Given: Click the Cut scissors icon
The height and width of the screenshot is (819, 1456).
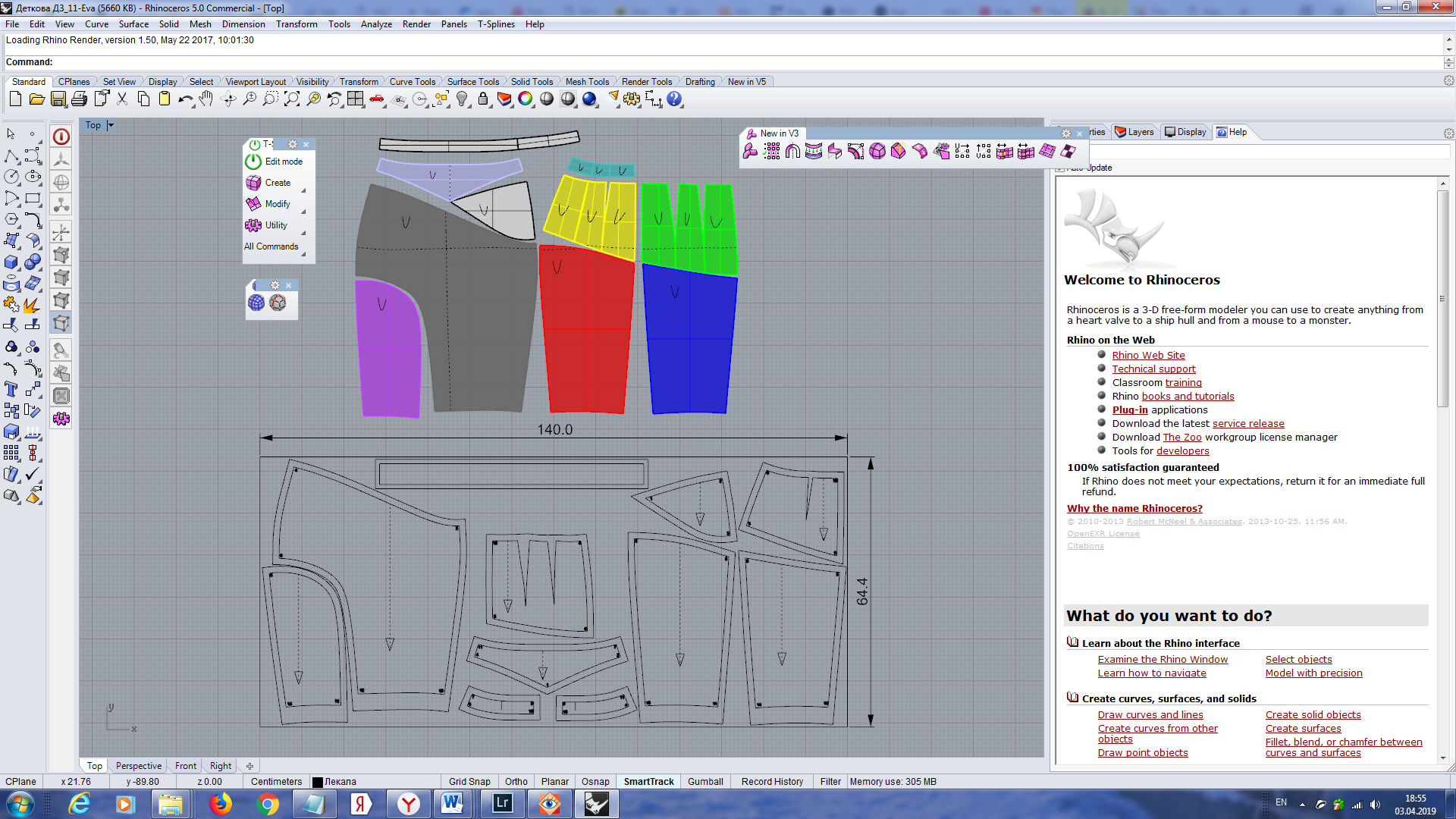Looking at the screenshot, I should 122,99.
